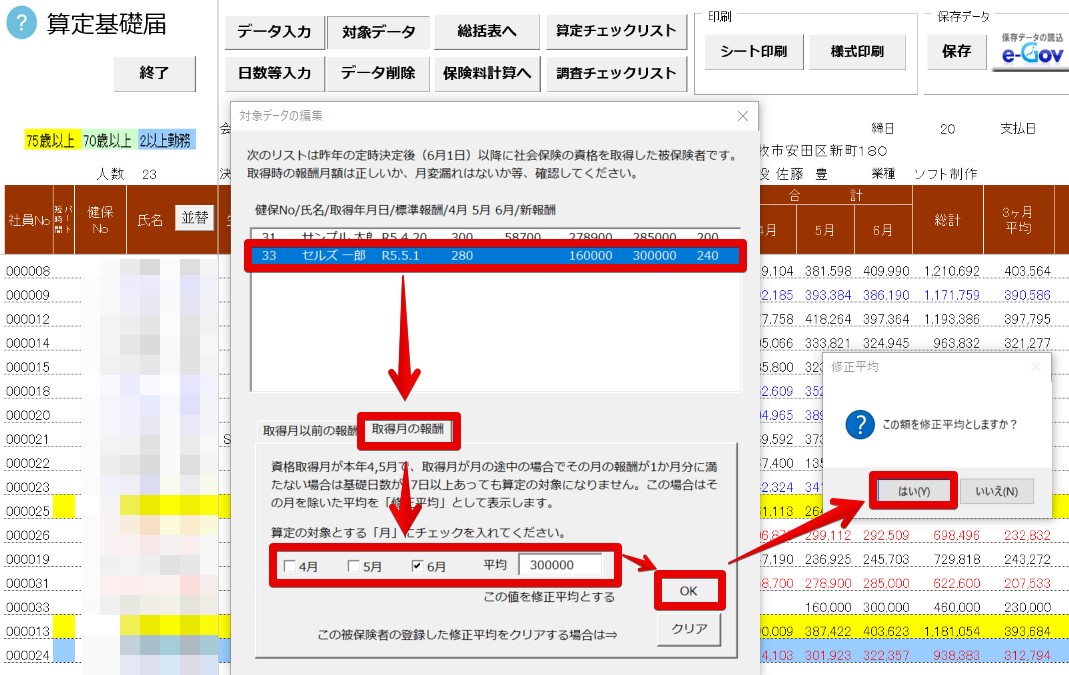
Task: Click employee number 000009
Action: tap(28, 295)
